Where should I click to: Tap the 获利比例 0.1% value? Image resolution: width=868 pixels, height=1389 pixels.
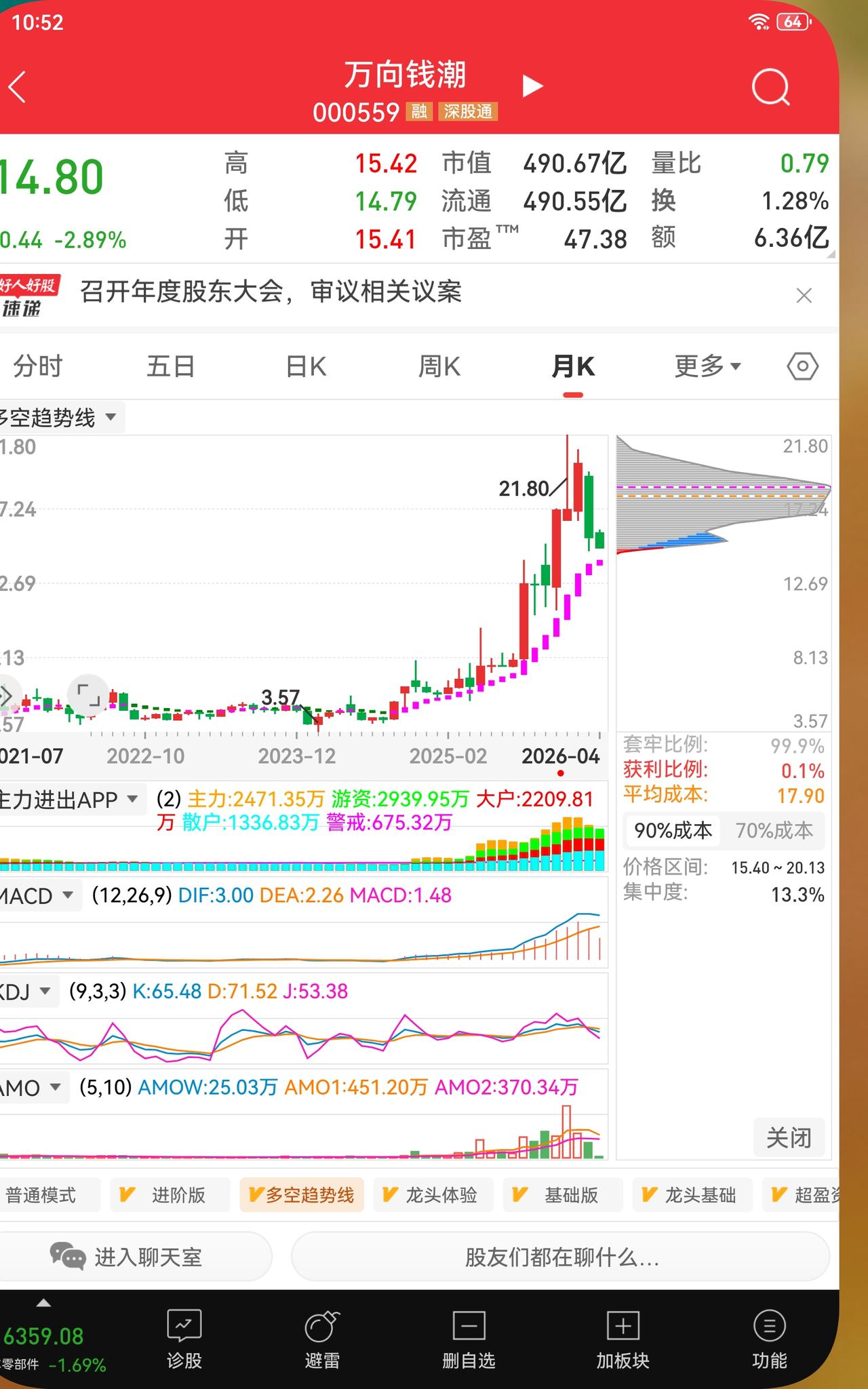tap(803, 770)
